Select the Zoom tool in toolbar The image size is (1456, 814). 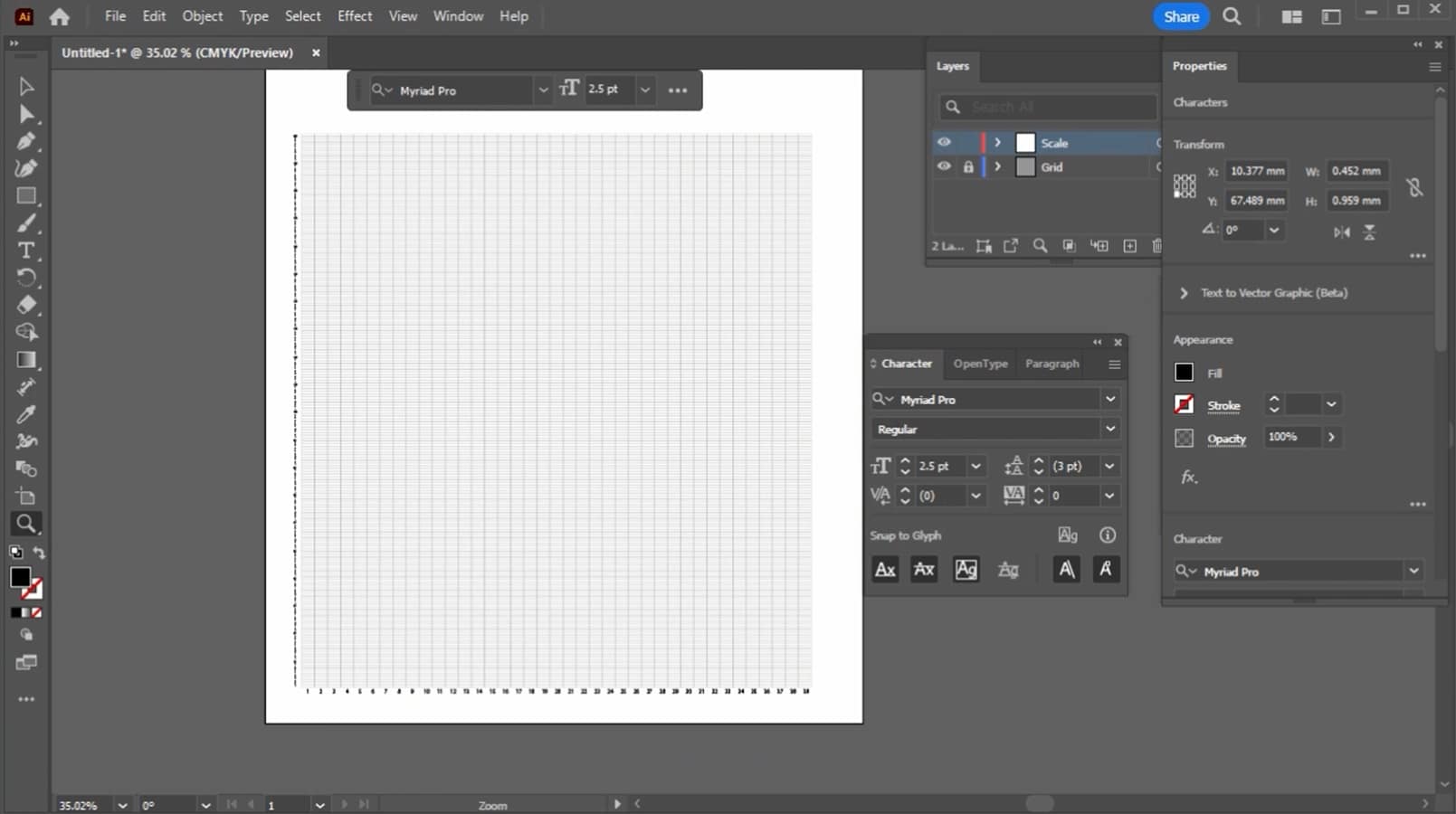pos(25,524)
